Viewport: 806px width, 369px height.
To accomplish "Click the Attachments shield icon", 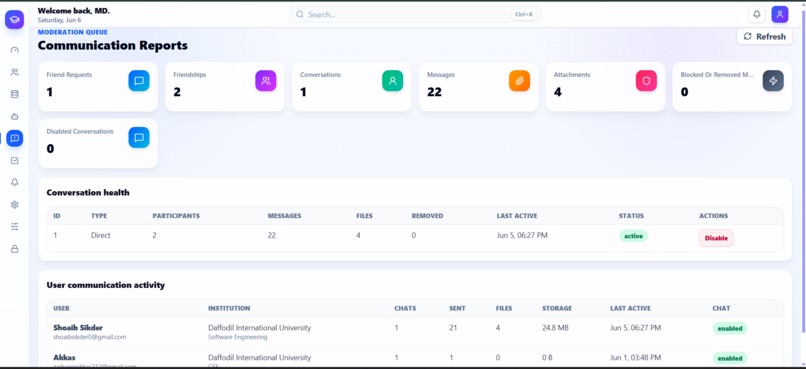I will 646,81.
